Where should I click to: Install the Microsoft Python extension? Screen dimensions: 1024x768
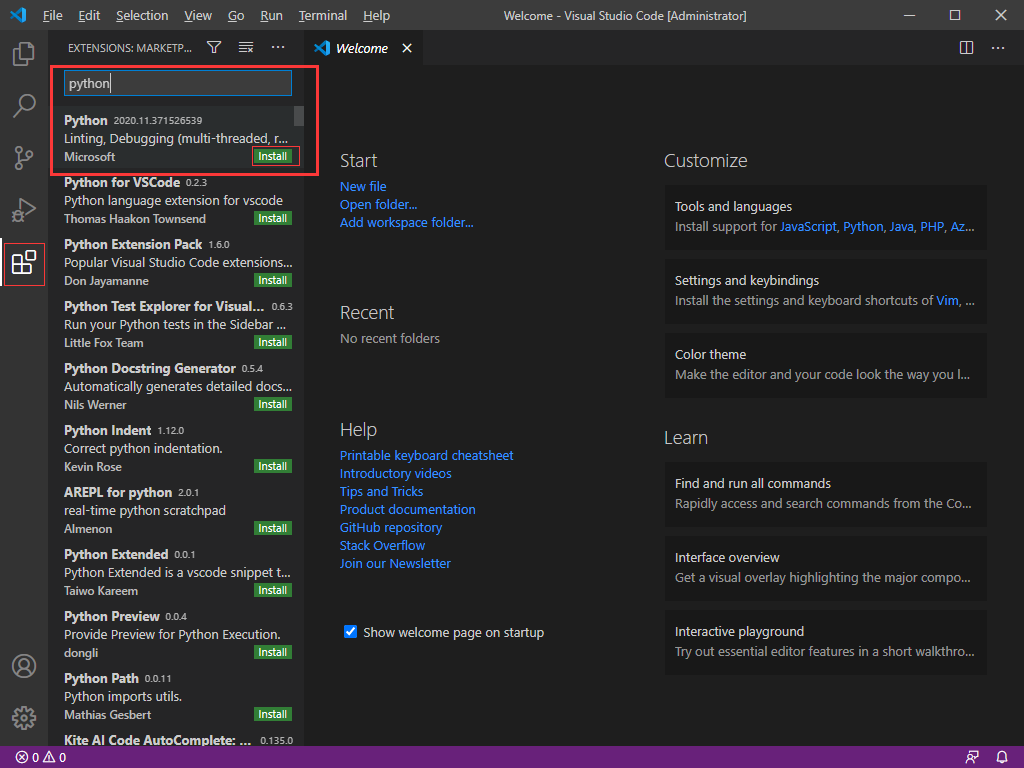click(272, 156)
